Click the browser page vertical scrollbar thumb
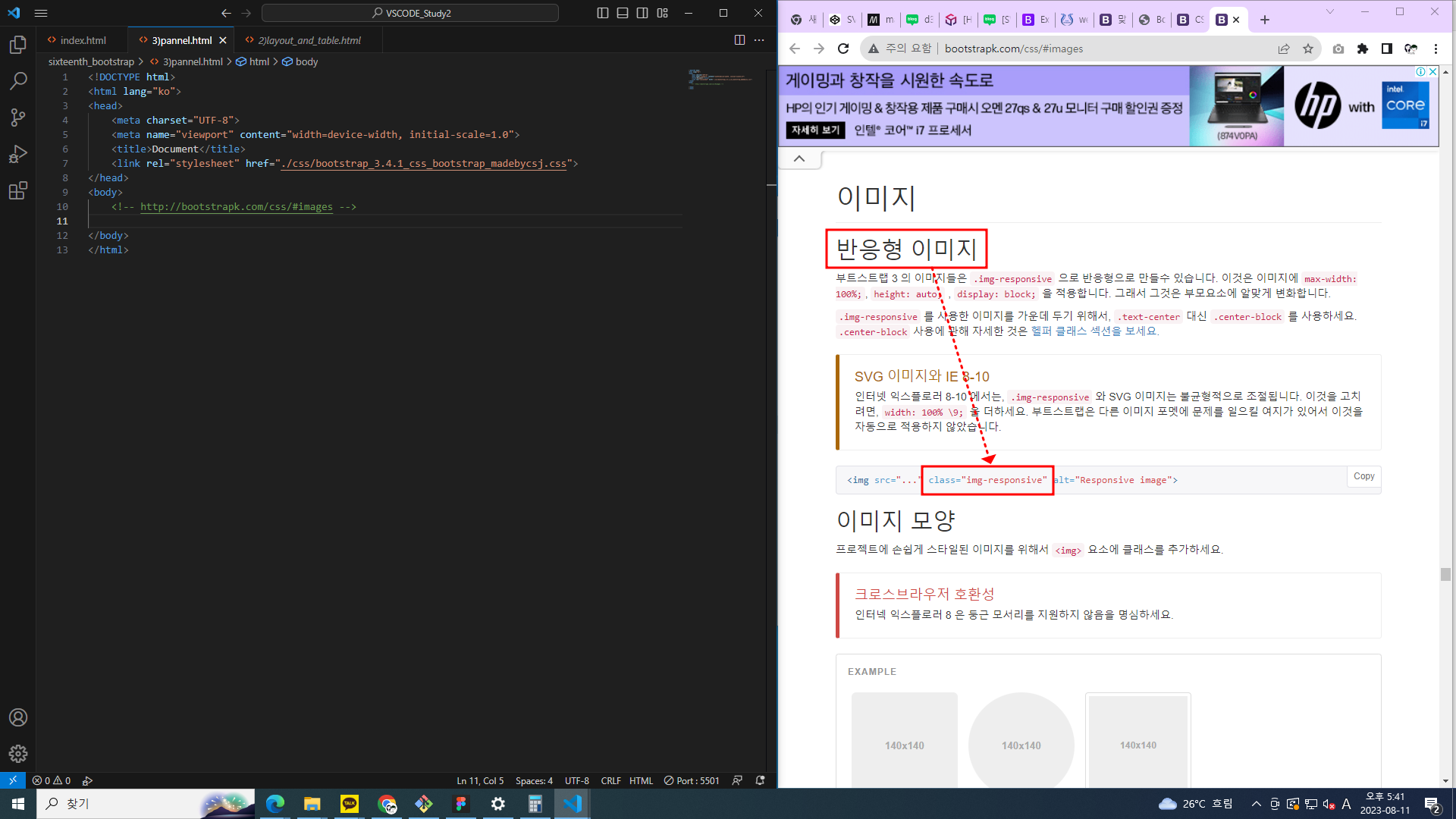This screenshot has width=1456, height=819. (x=1445, y=574)
